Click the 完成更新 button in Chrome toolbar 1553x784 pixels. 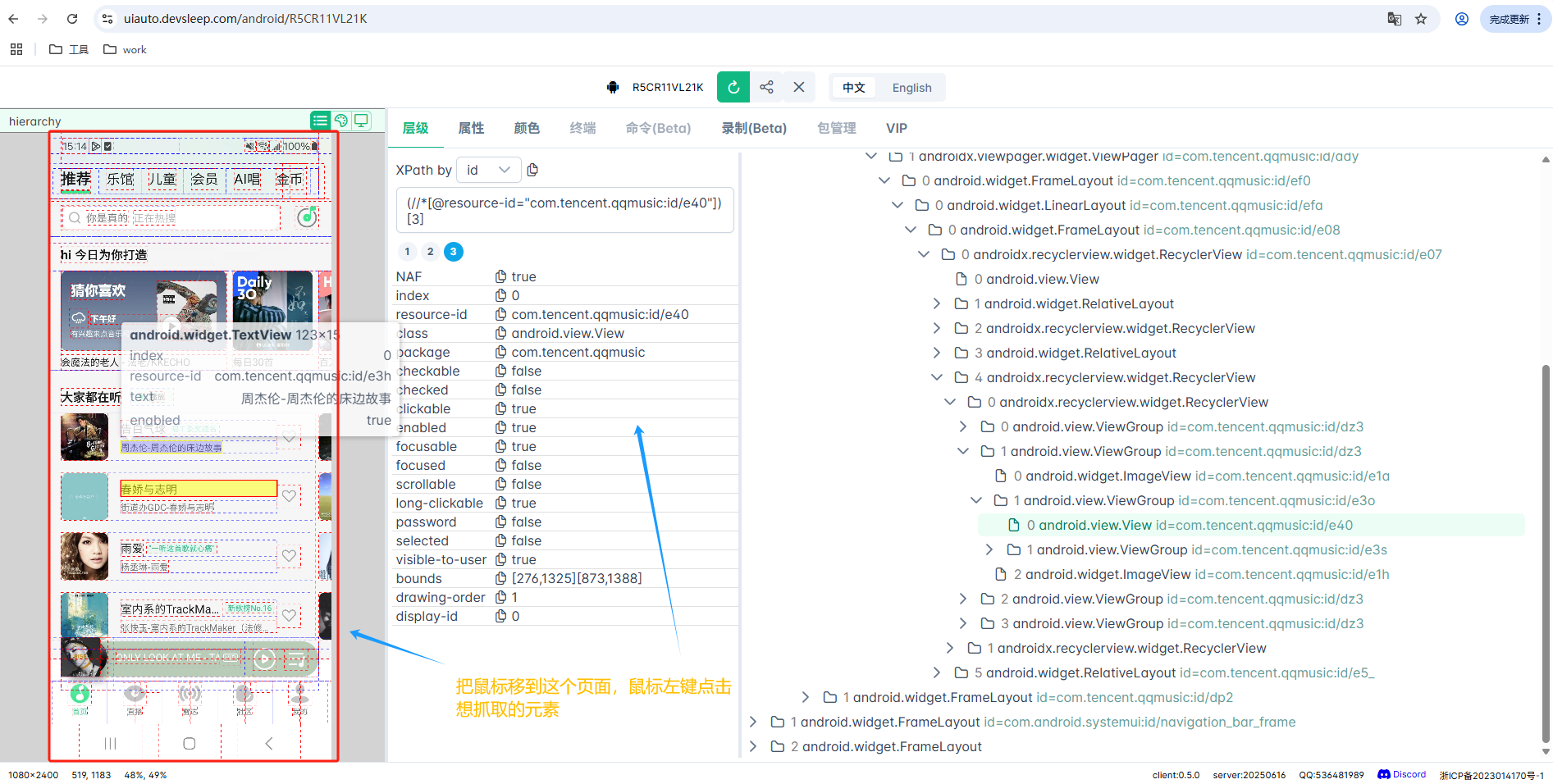(1510, 18)
